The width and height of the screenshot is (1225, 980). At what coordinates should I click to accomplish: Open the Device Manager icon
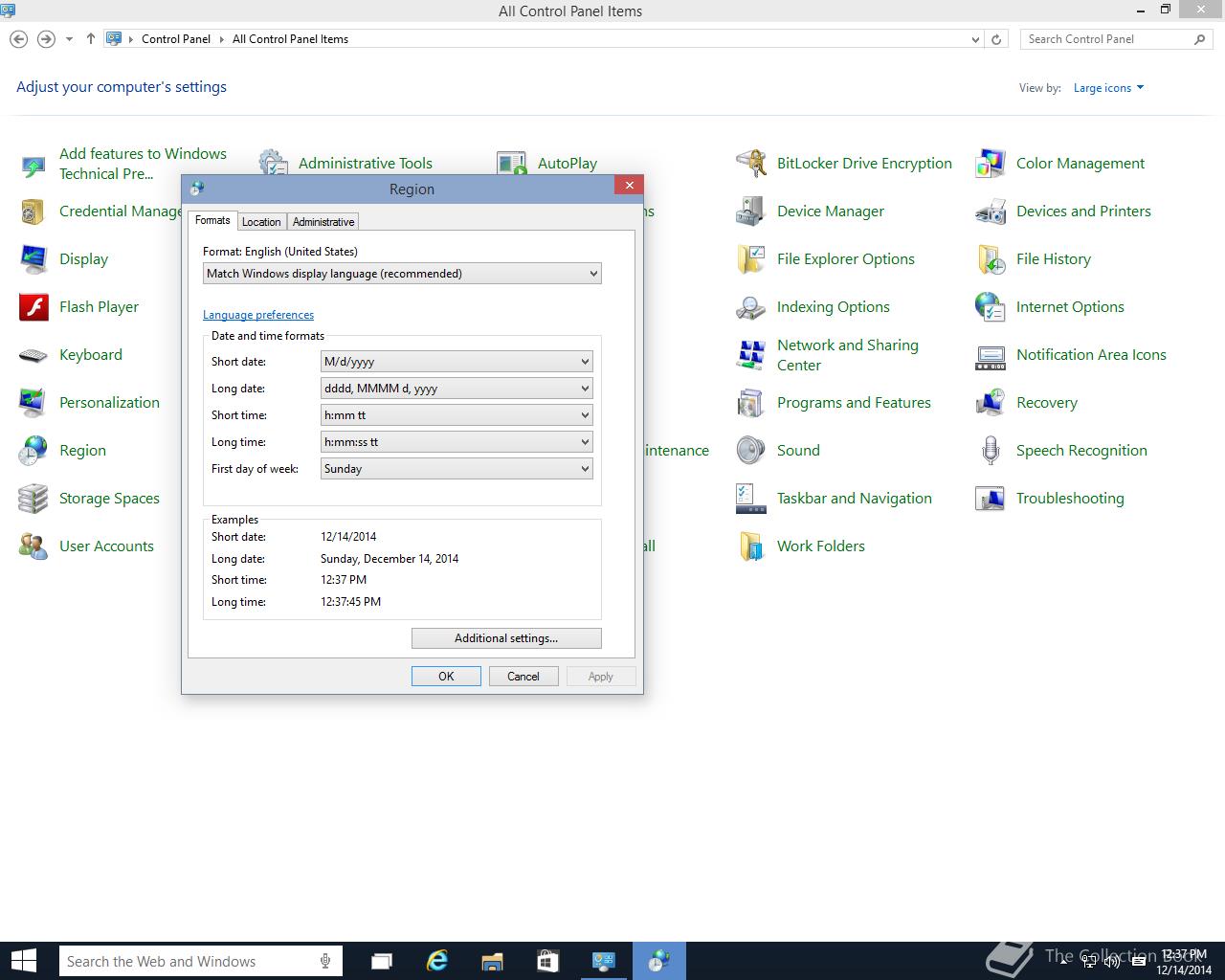tap(751, 212)
